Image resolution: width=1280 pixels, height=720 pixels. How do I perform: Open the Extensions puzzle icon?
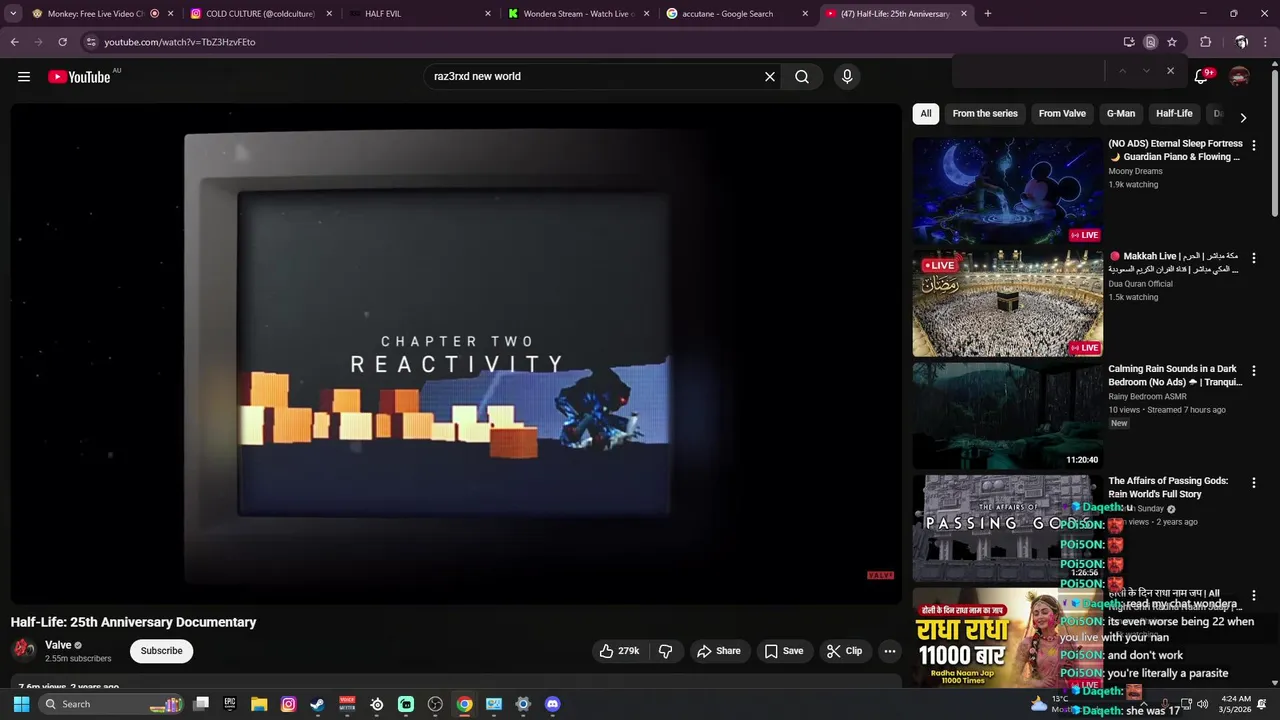(x=1206, y=42)
